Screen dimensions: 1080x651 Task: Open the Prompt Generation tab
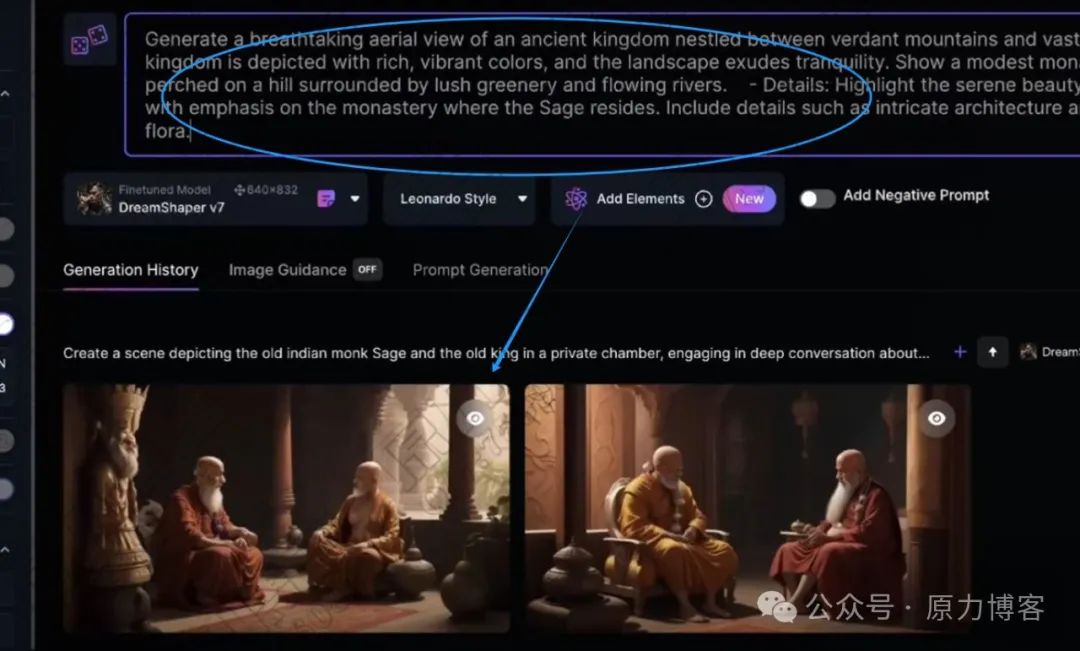point(480,270)
